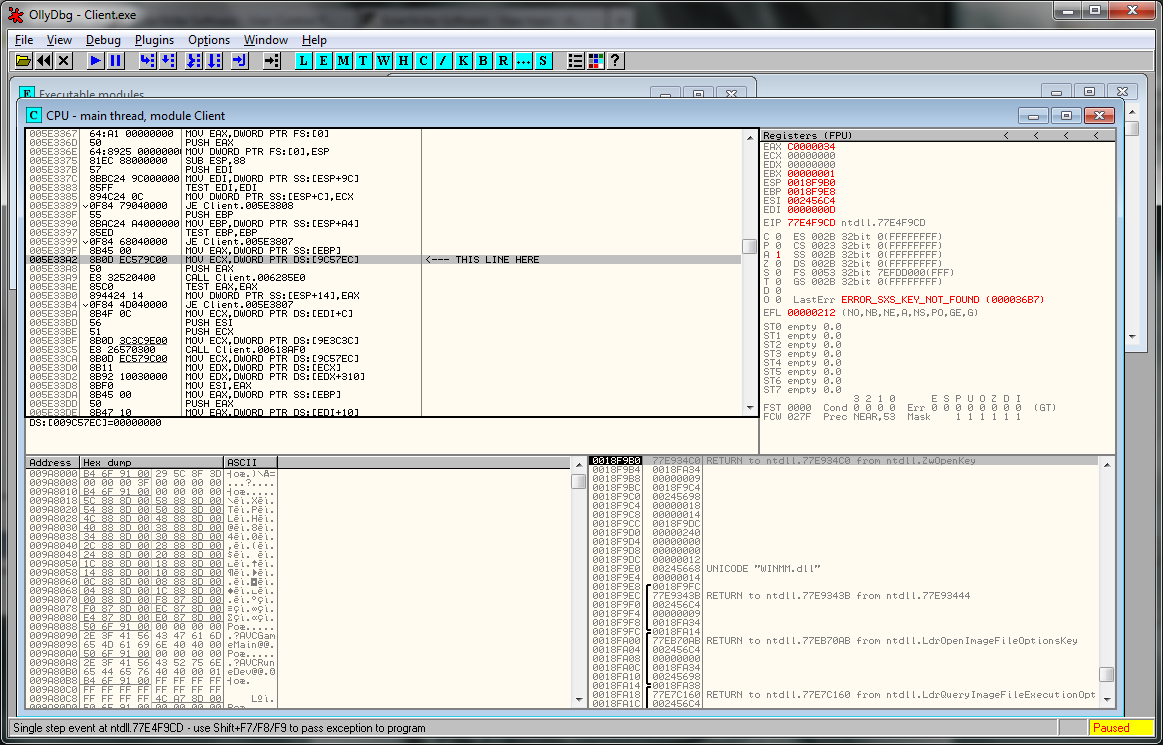Click the Hex dump column header
This screenshot has height=745, width=1163.
[x=106, y=463]
